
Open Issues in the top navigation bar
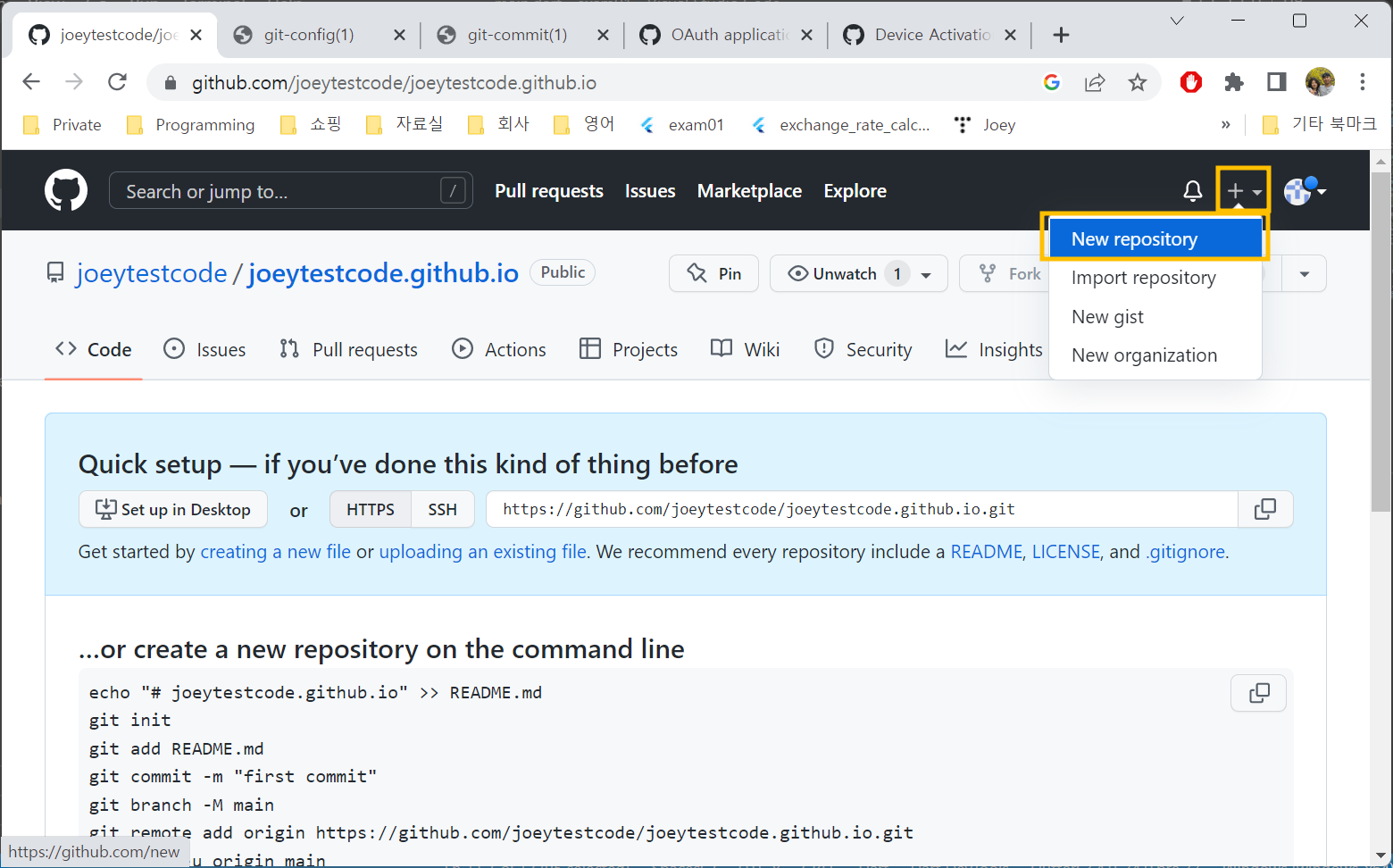(x=650, y=191)
